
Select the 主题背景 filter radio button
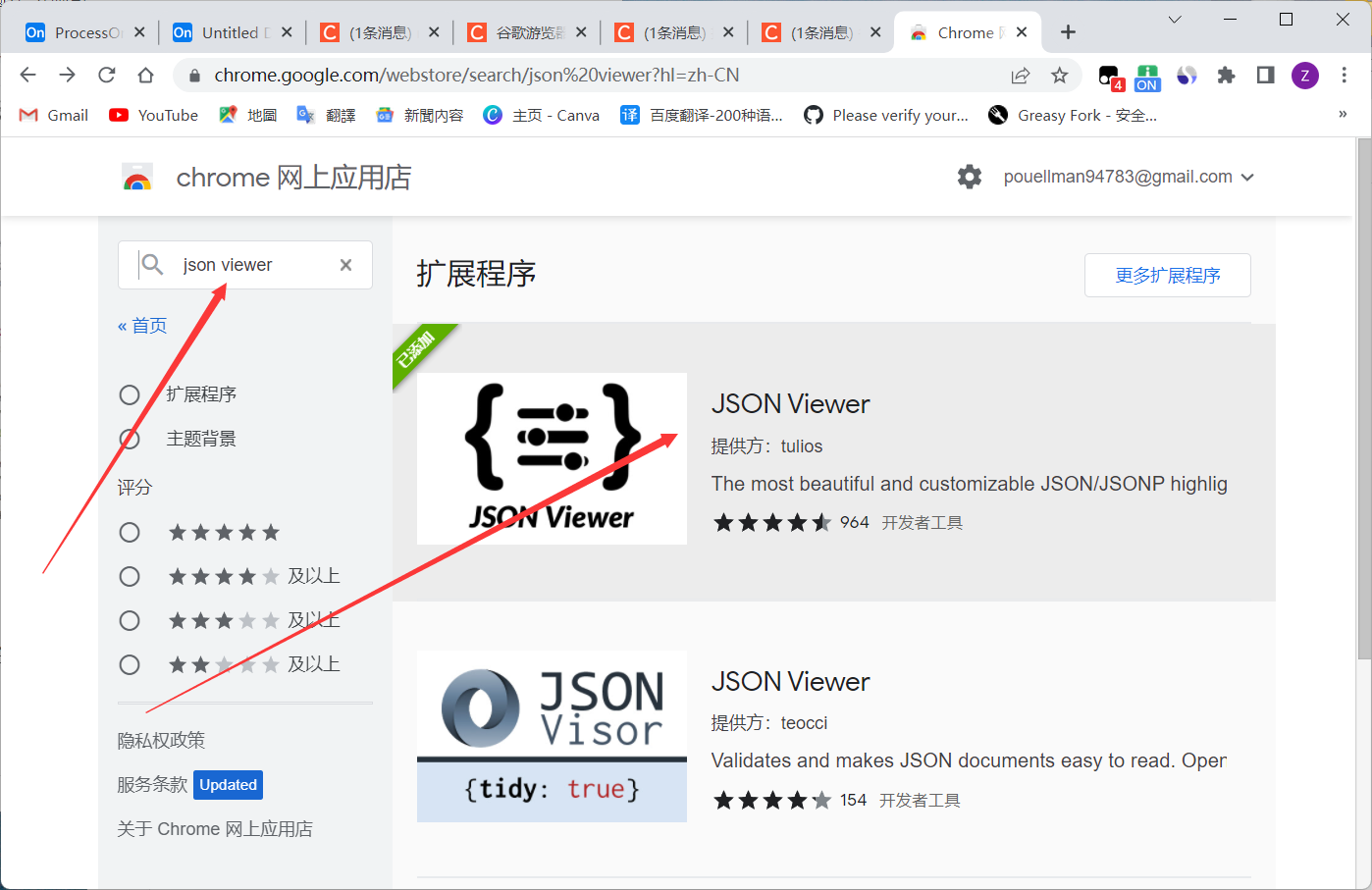[130, 439]
